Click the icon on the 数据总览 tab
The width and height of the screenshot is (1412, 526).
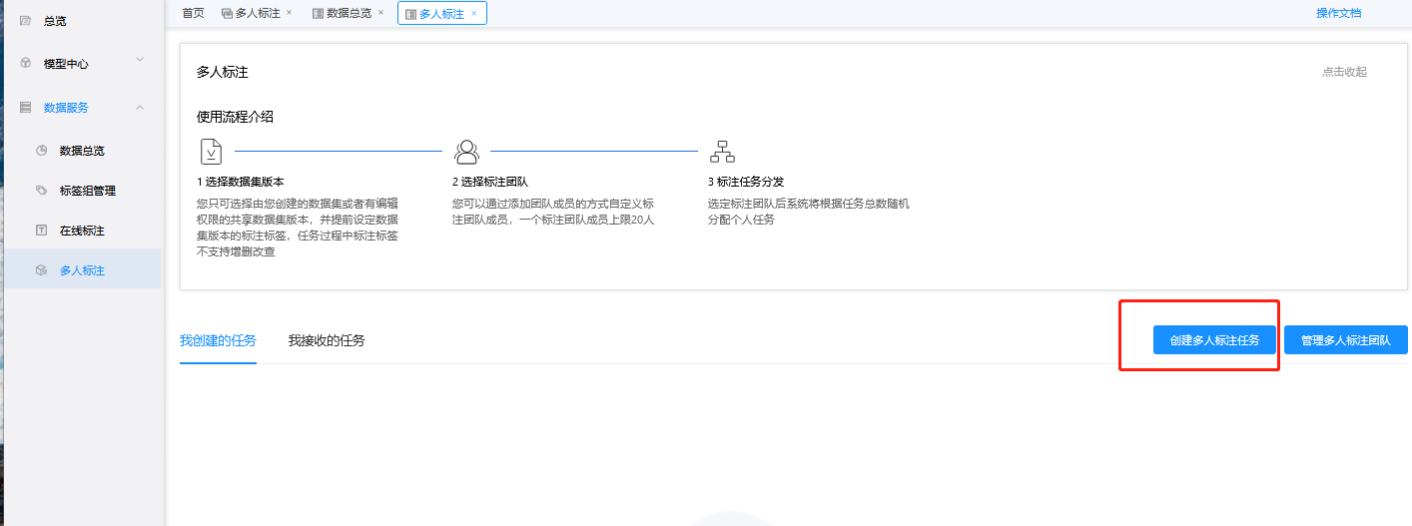(x=318, y=13)
